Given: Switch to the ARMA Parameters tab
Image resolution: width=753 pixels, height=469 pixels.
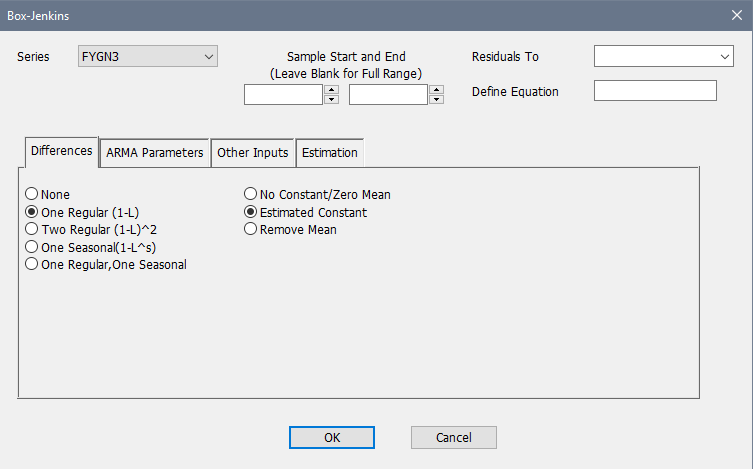Looking at the screenshot, I should pos(154,153).
